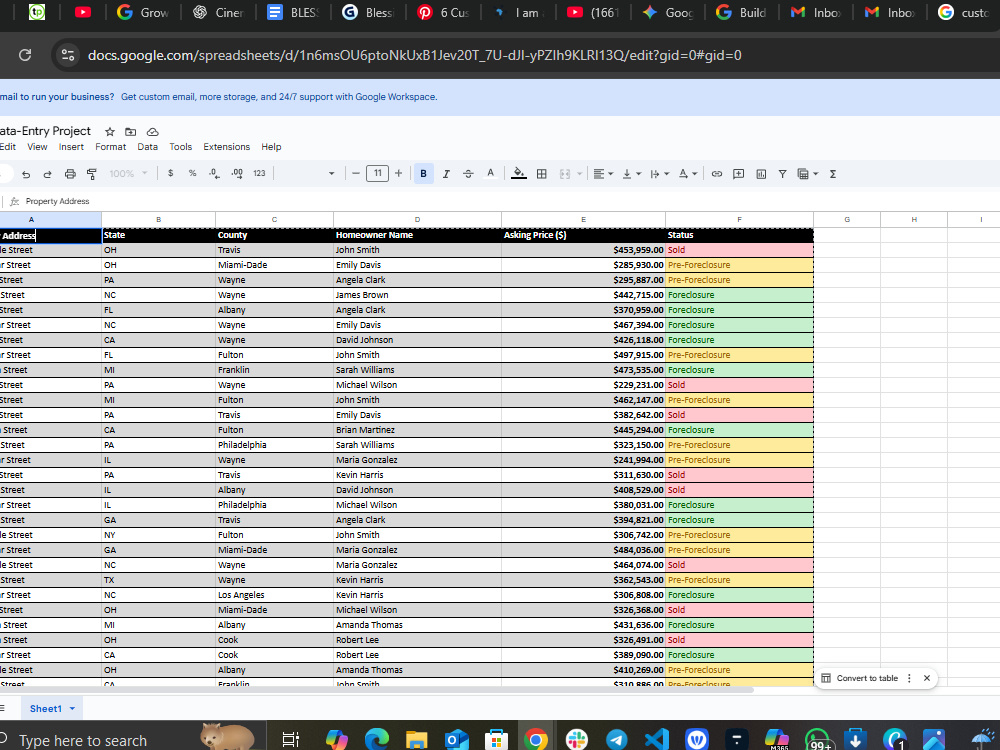
Task: Click the Homeowner Name header cell
Action: (417, 235)
